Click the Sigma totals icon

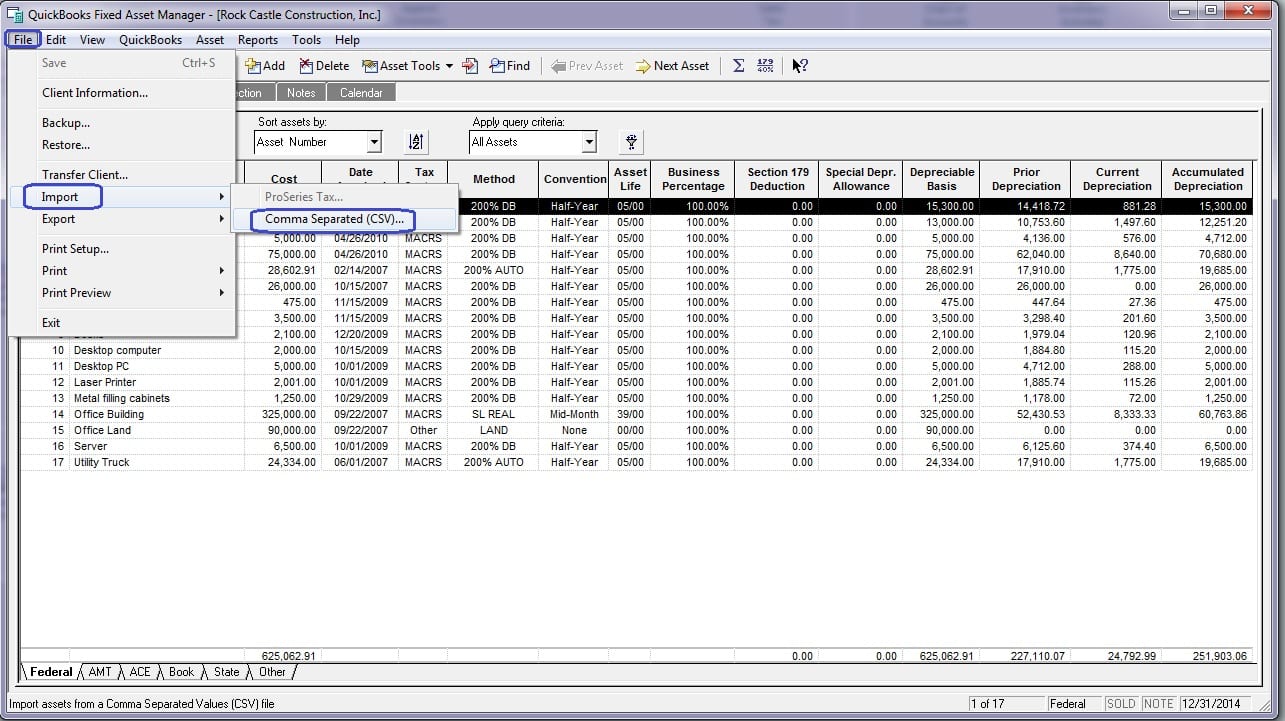pos(738,66)
